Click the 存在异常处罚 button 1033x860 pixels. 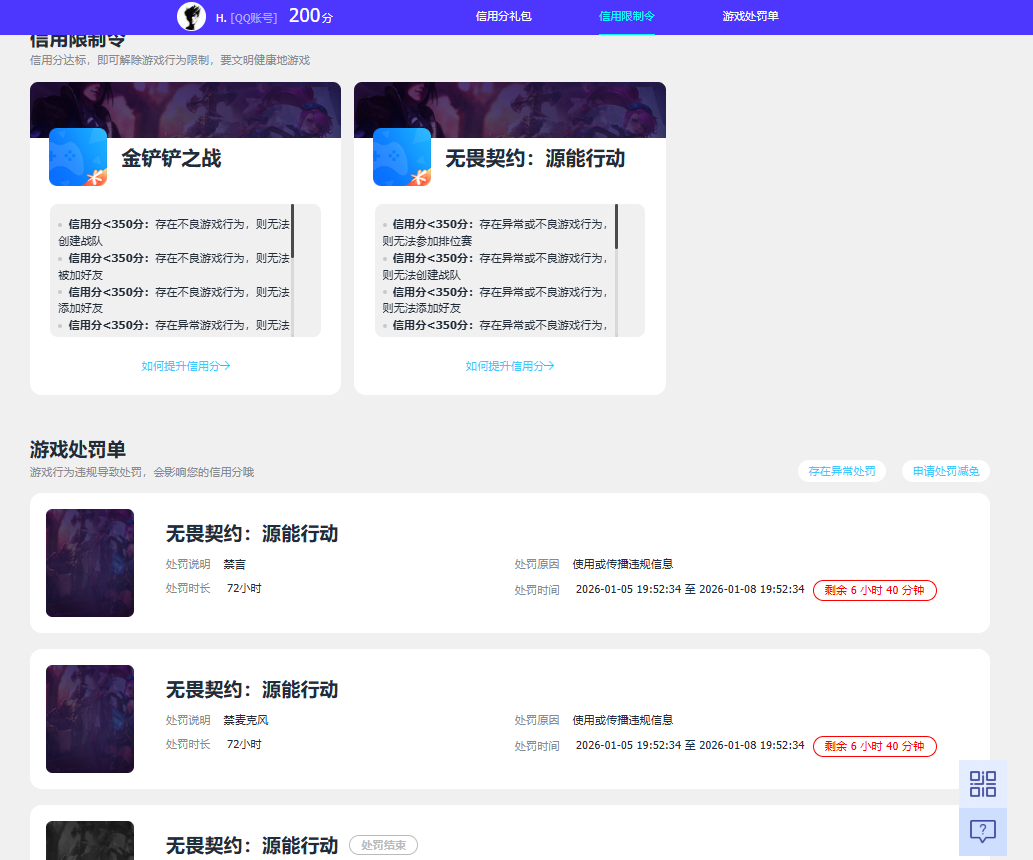(x=841, y=470)
